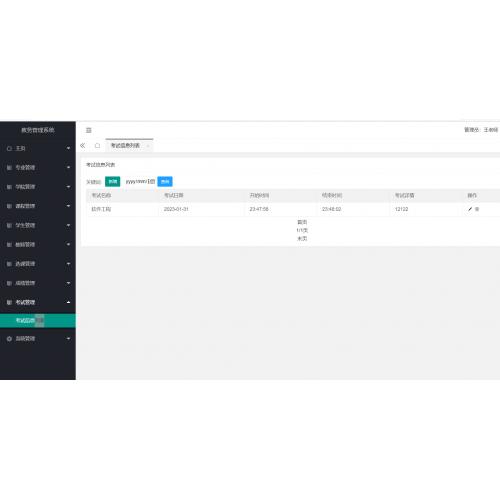Viewport: 500px width, 500px height.
Task: Switch to the 考试信息列表 tab
Action: point(125,146)
